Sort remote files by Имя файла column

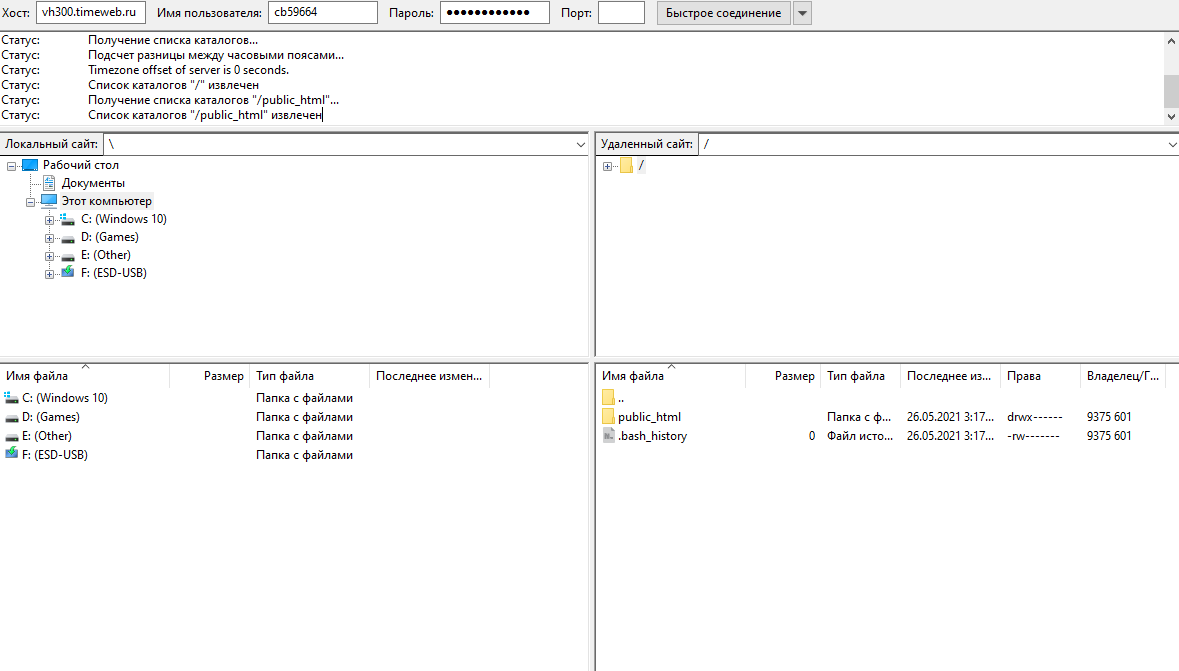coord(671,376)
